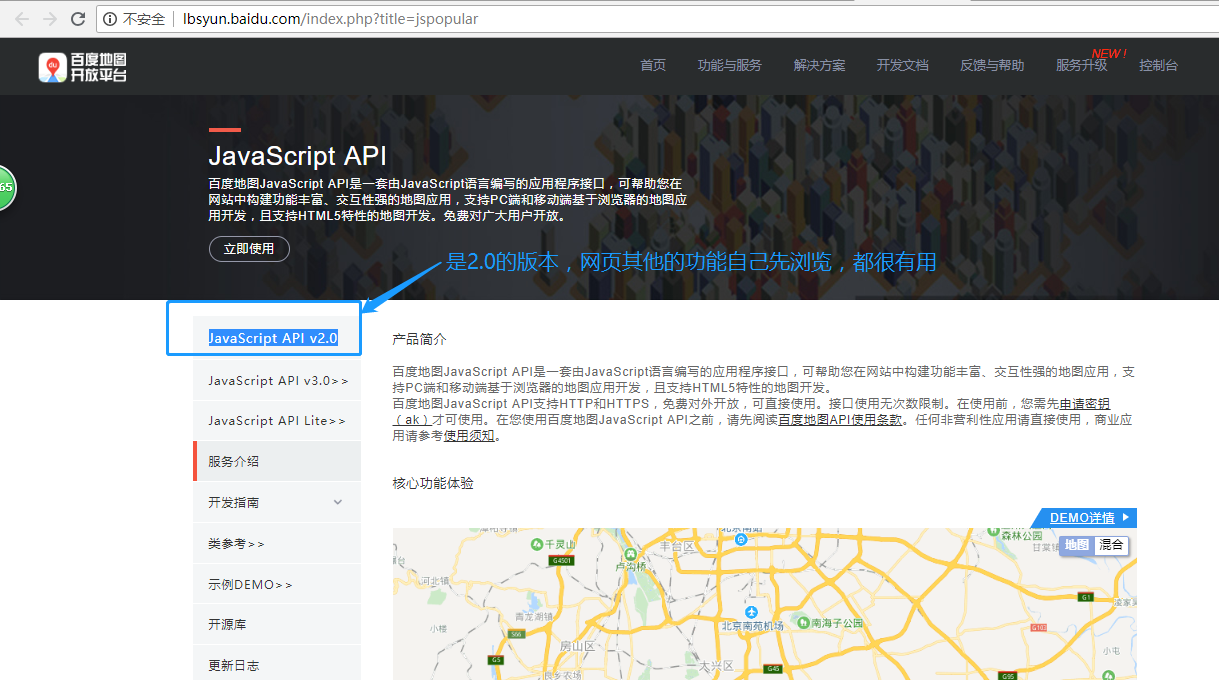Viewport: 1219px width, 680px height.
Task: Open the 功能与服务 nav menu
Action: [729, 65]
